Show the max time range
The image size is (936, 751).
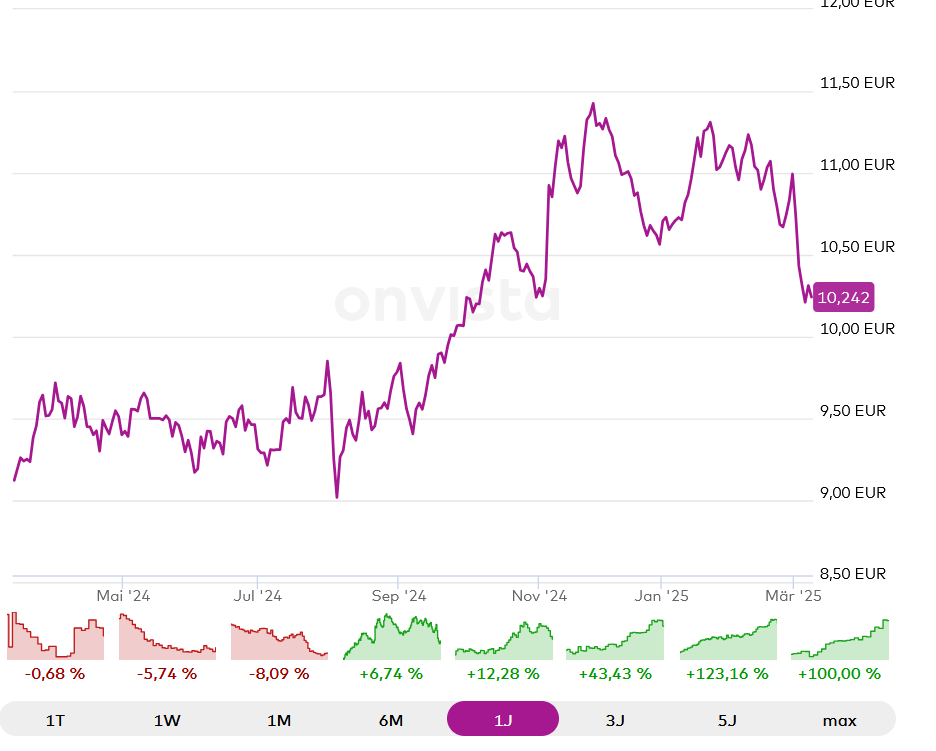839,720
